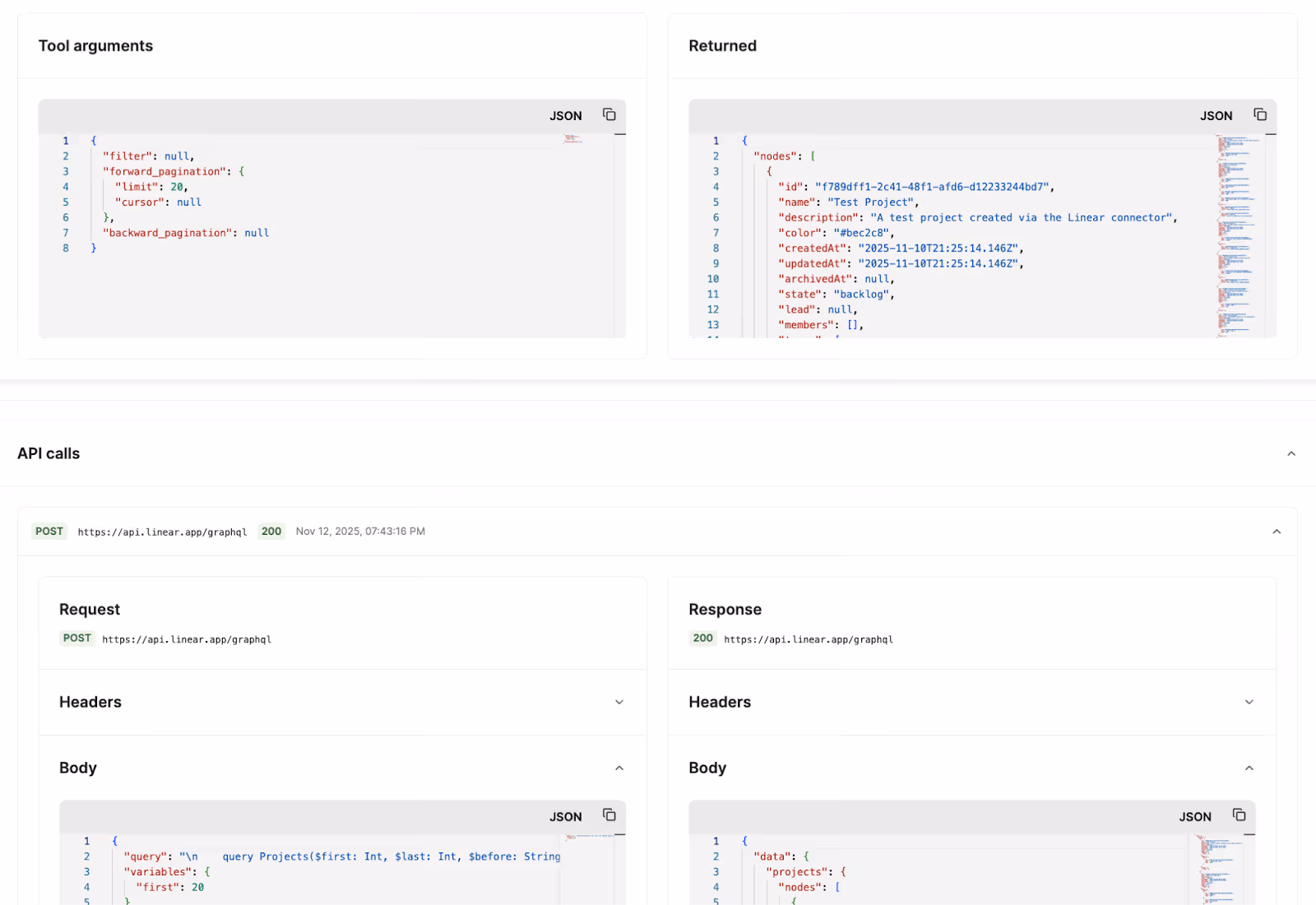Click the POST badge in API call row
This screenshot has height=905, width=1316.
(x=49, y=531)
